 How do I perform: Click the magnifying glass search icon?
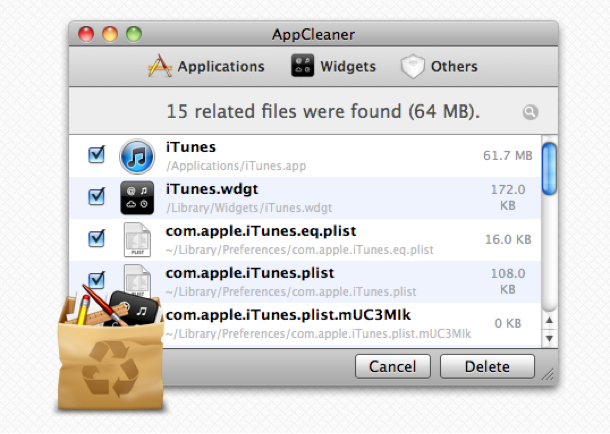[530, 113]
